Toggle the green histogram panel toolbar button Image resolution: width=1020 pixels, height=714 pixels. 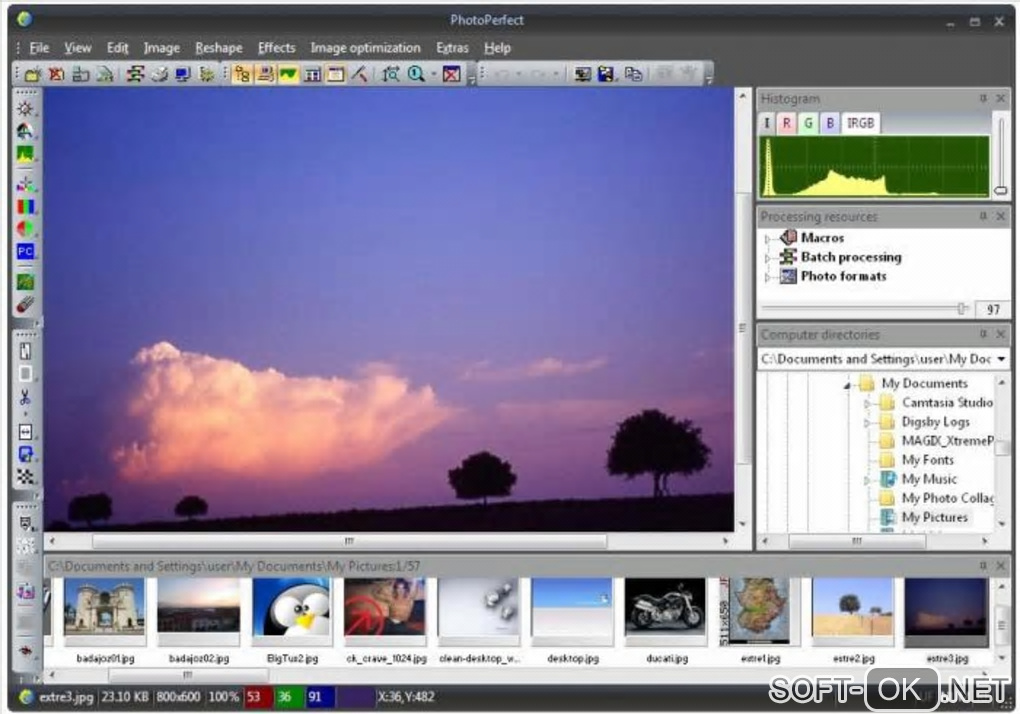point(288,74)
